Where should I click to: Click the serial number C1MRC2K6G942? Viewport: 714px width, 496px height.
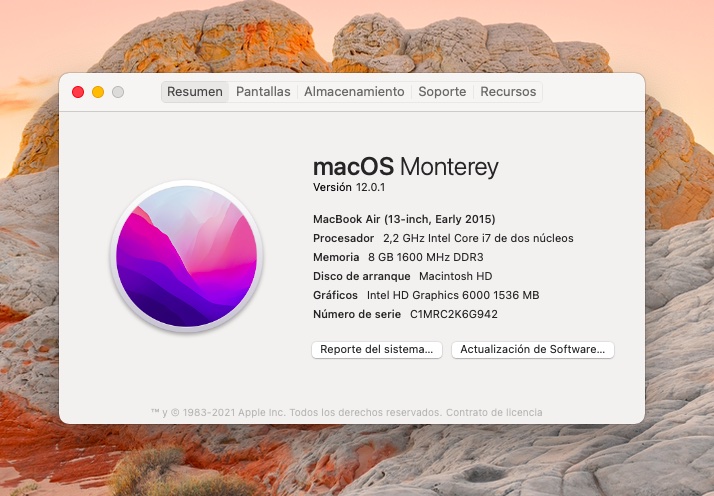(x=453, y=314)
